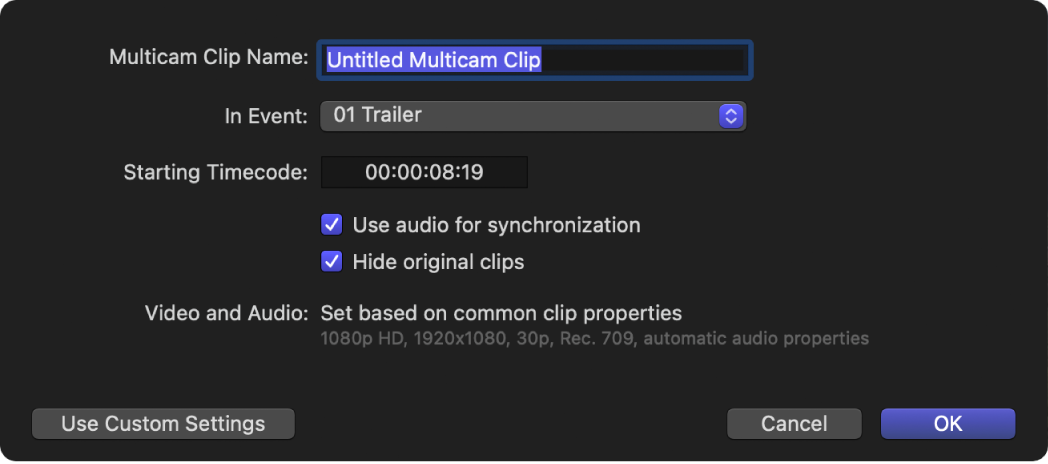This screenshot has height=464, width=1048.
Task: Toggle the Use audio for synchronization checkbox
Action: [x=331, y=225]
